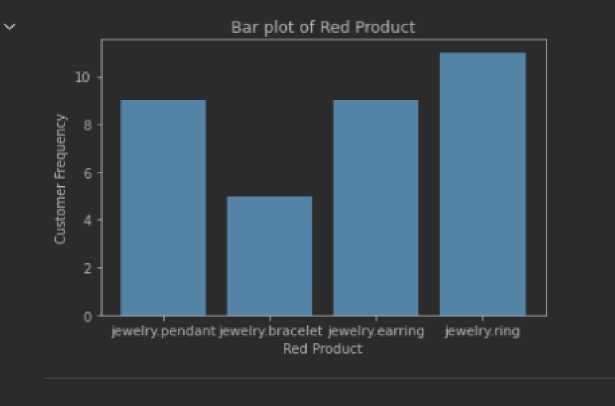Click the jewelry.earring bar
The width and height of the screenshot is (615, 406).
tap(375, 208)
